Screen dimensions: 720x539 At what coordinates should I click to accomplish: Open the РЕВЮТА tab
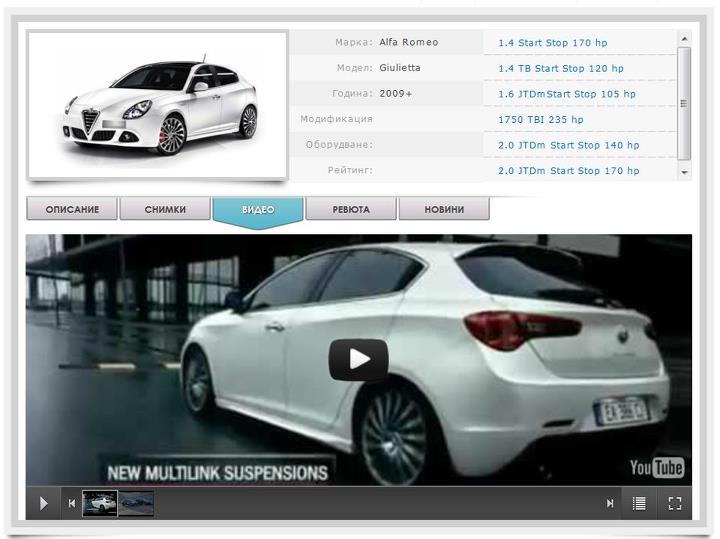click(x=351, y=209)
